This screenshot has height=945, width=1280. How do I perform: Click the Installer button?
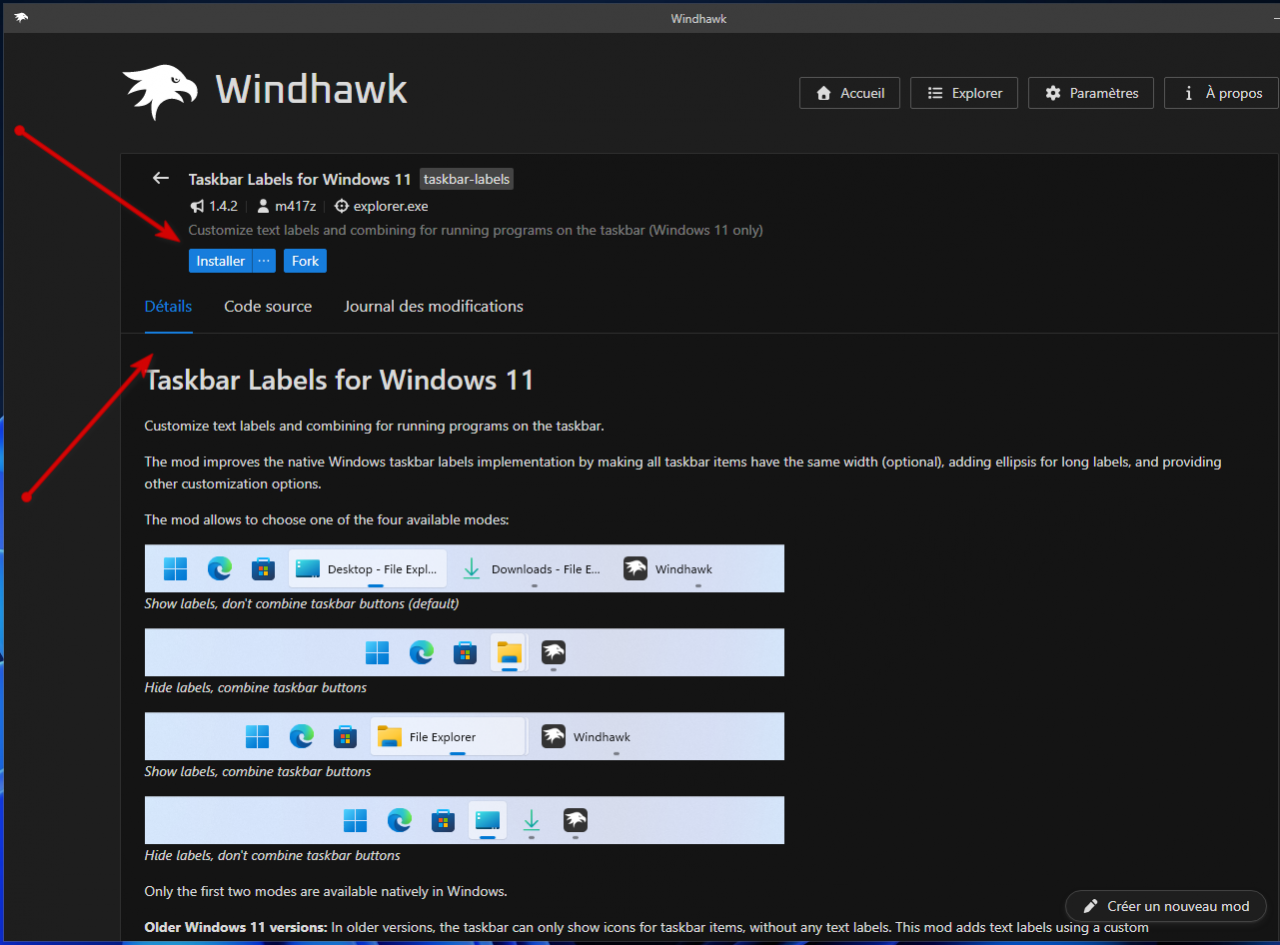pyautogui.click(x=220, y=261)
